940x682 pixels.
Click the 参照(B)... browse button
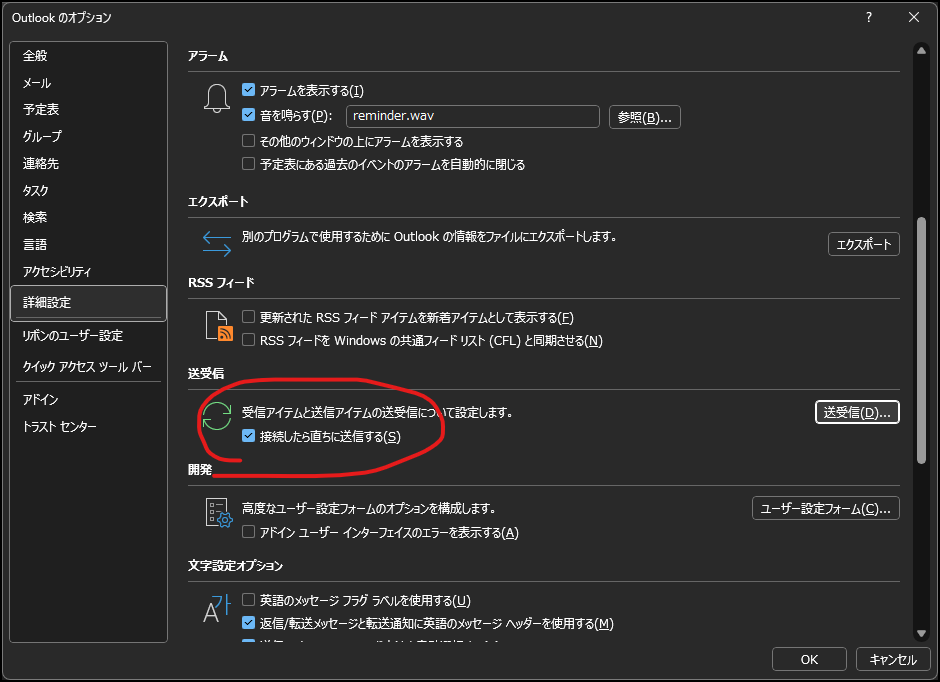tap(644, 117)
